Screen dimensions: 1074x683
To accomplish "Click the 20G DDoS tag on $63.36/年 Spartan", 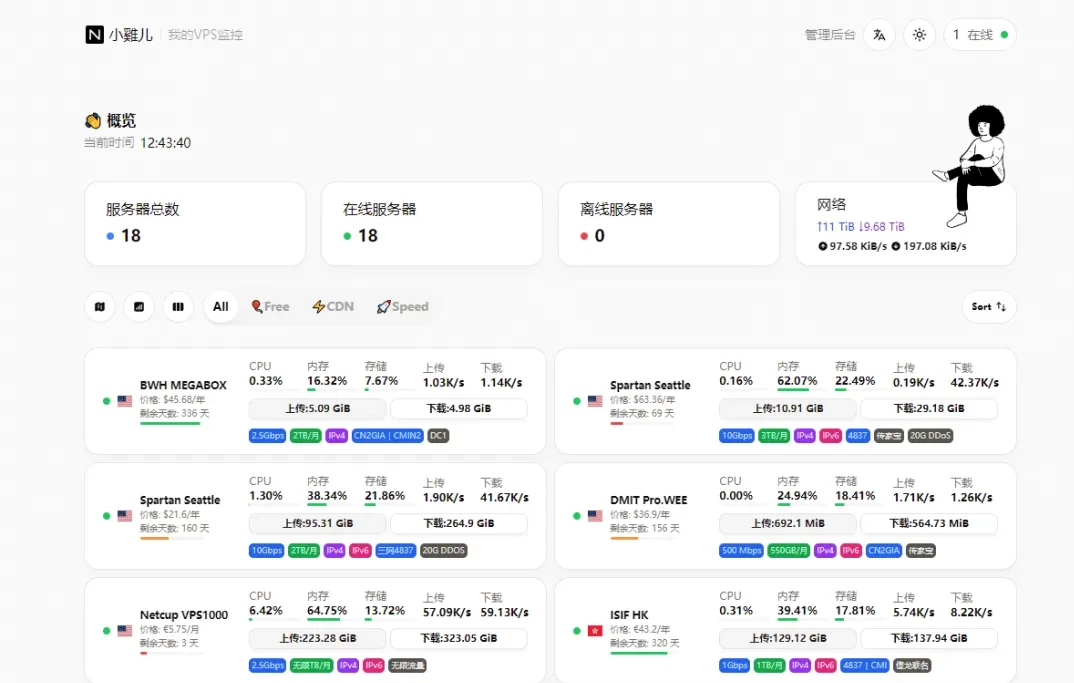I will [x=930, y=436].
